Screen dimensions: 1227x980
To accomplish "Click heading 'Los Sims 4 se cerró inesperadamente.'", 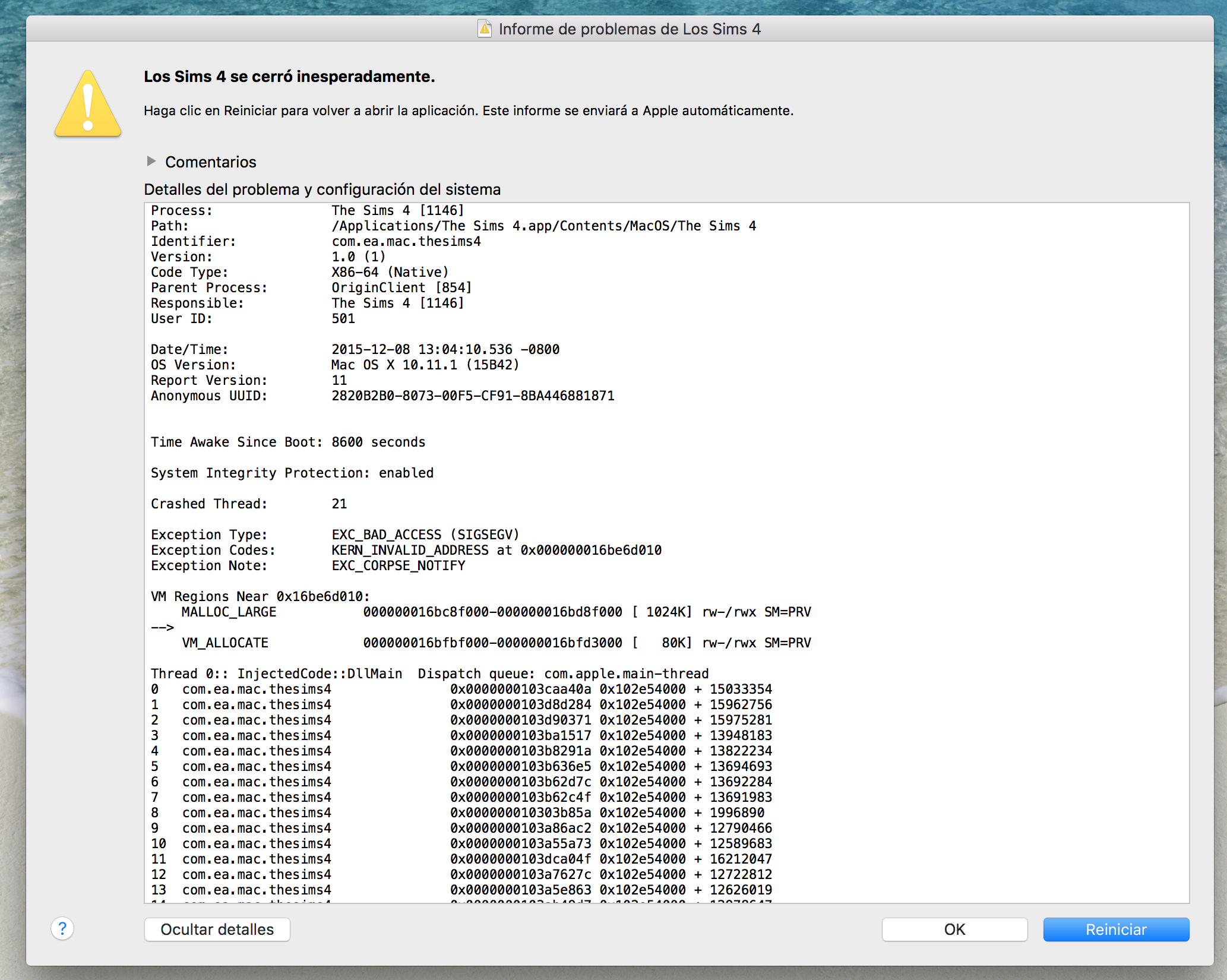I will (289, 77).
